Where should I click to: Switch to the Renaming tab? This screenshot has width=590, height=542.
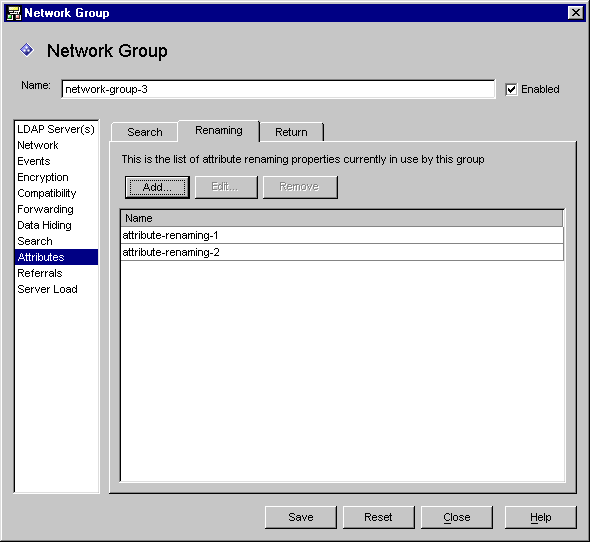point(219,131)
